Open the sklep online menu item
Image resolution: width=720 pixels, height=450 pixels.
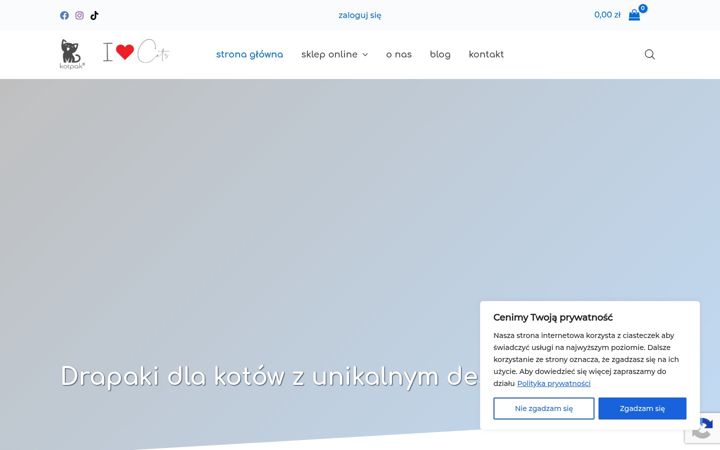click(x=329, y=54)
